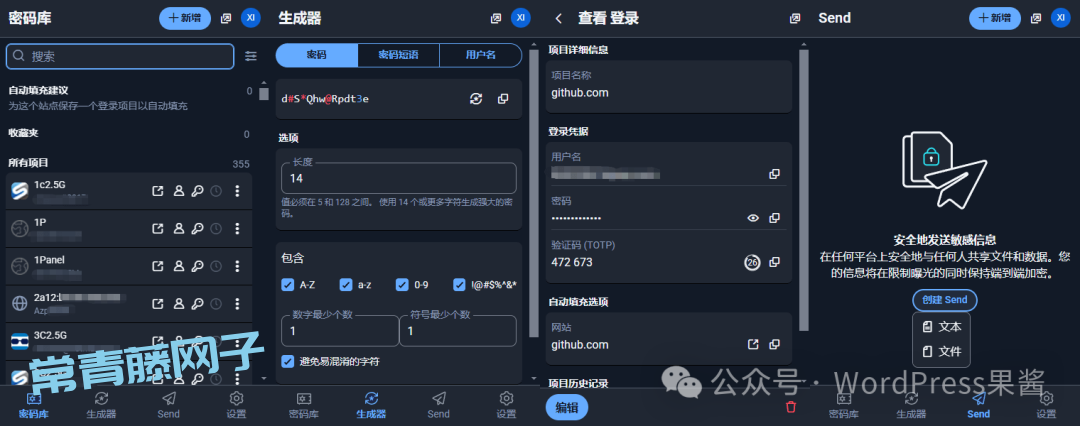Launch the 1P item website

point(158,228)
